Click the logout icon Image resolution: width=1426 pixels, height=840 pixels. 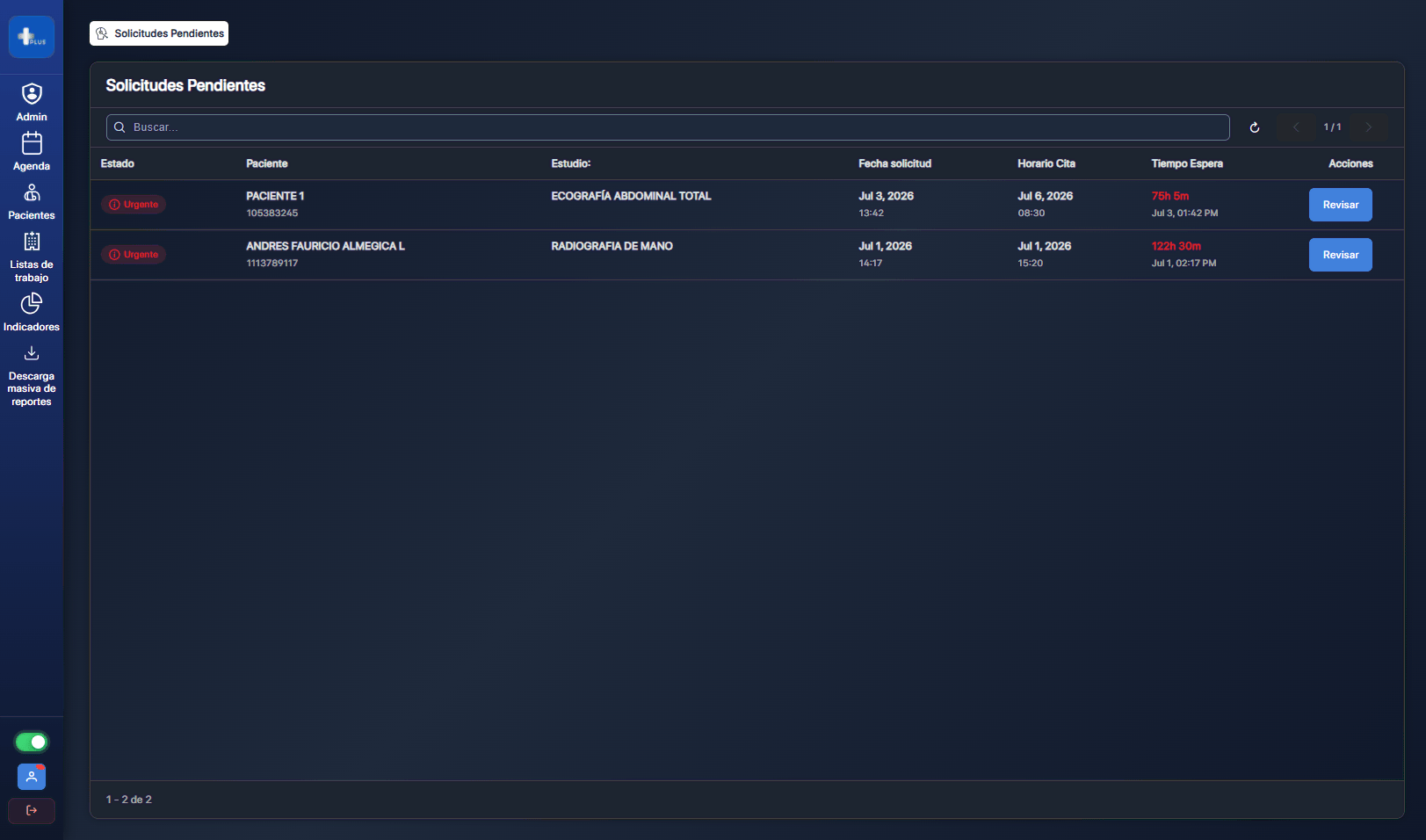(32, 810)
